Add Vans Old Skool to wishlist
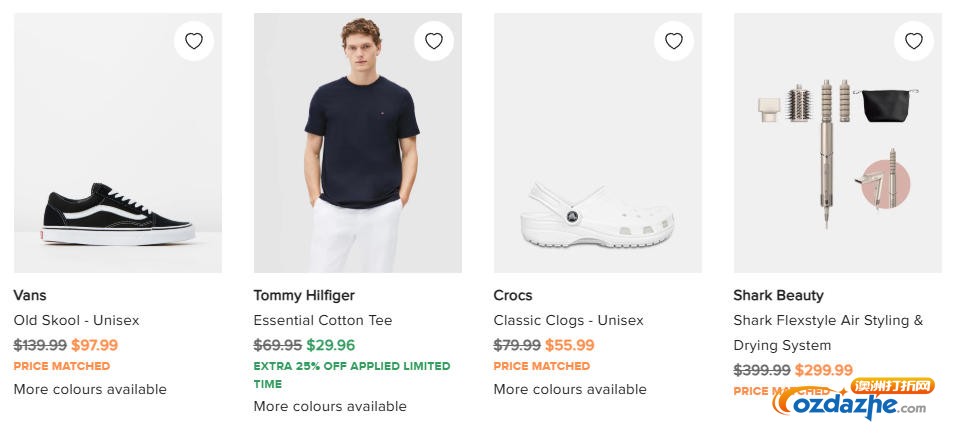957x433 pixels. 194,41
